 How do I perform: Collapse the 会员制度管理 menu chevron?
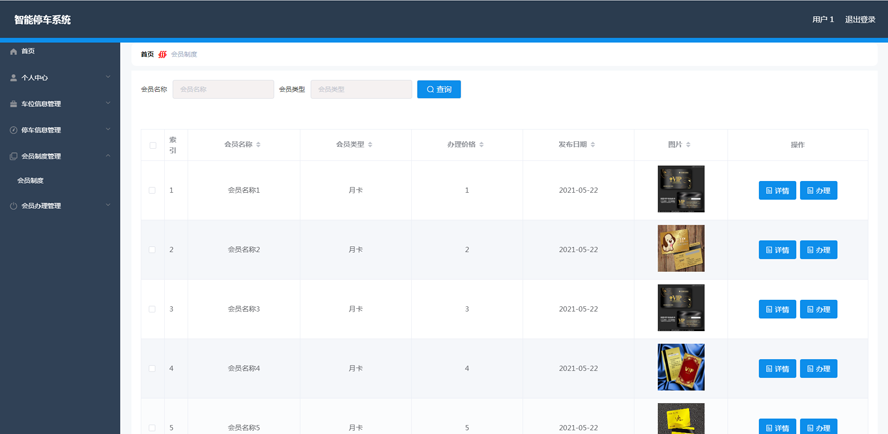coord(108,156)
